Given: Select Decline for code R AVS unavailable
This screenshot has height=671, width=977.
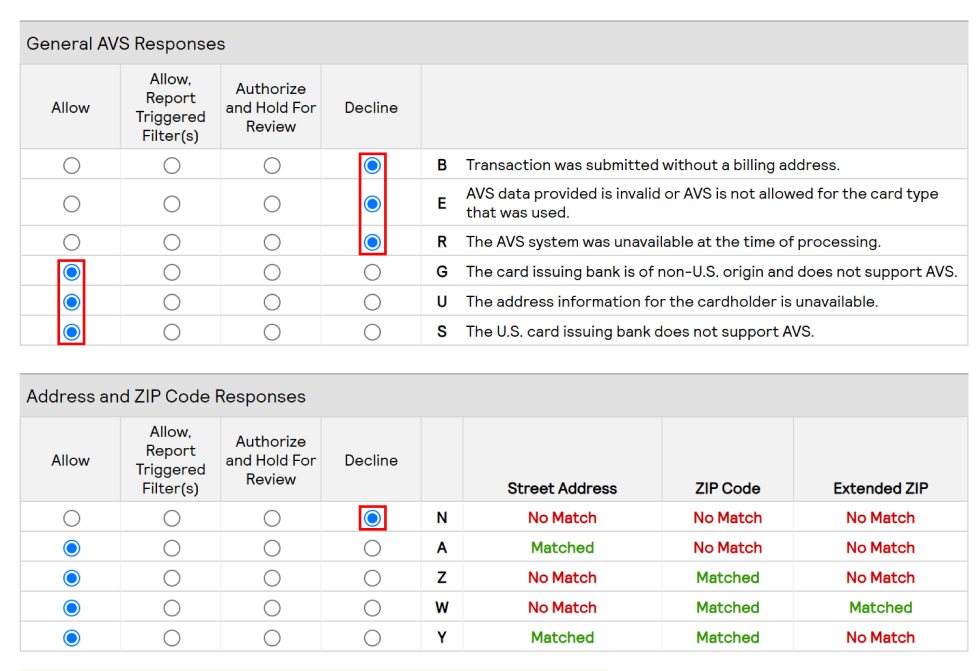Looking at the screenshot, I should click(372, 242).
